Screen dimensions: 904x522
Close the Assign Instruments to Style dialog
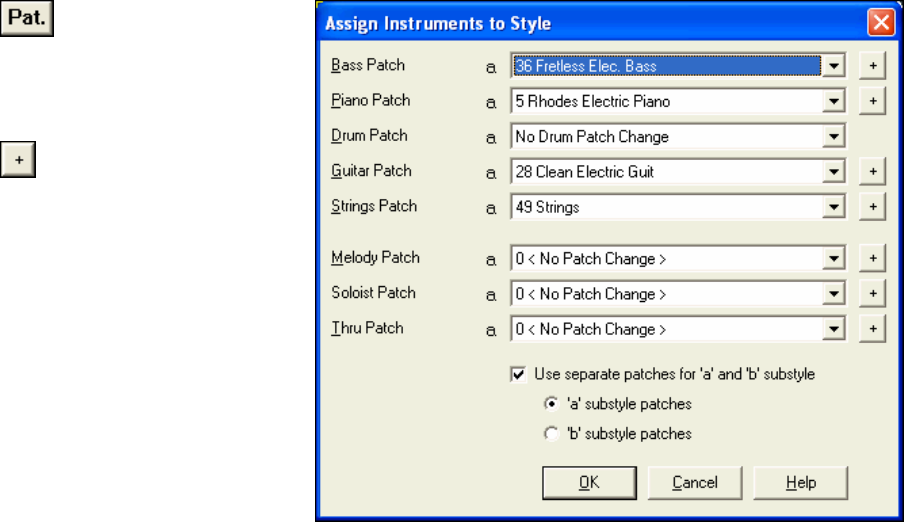point(881,23)
